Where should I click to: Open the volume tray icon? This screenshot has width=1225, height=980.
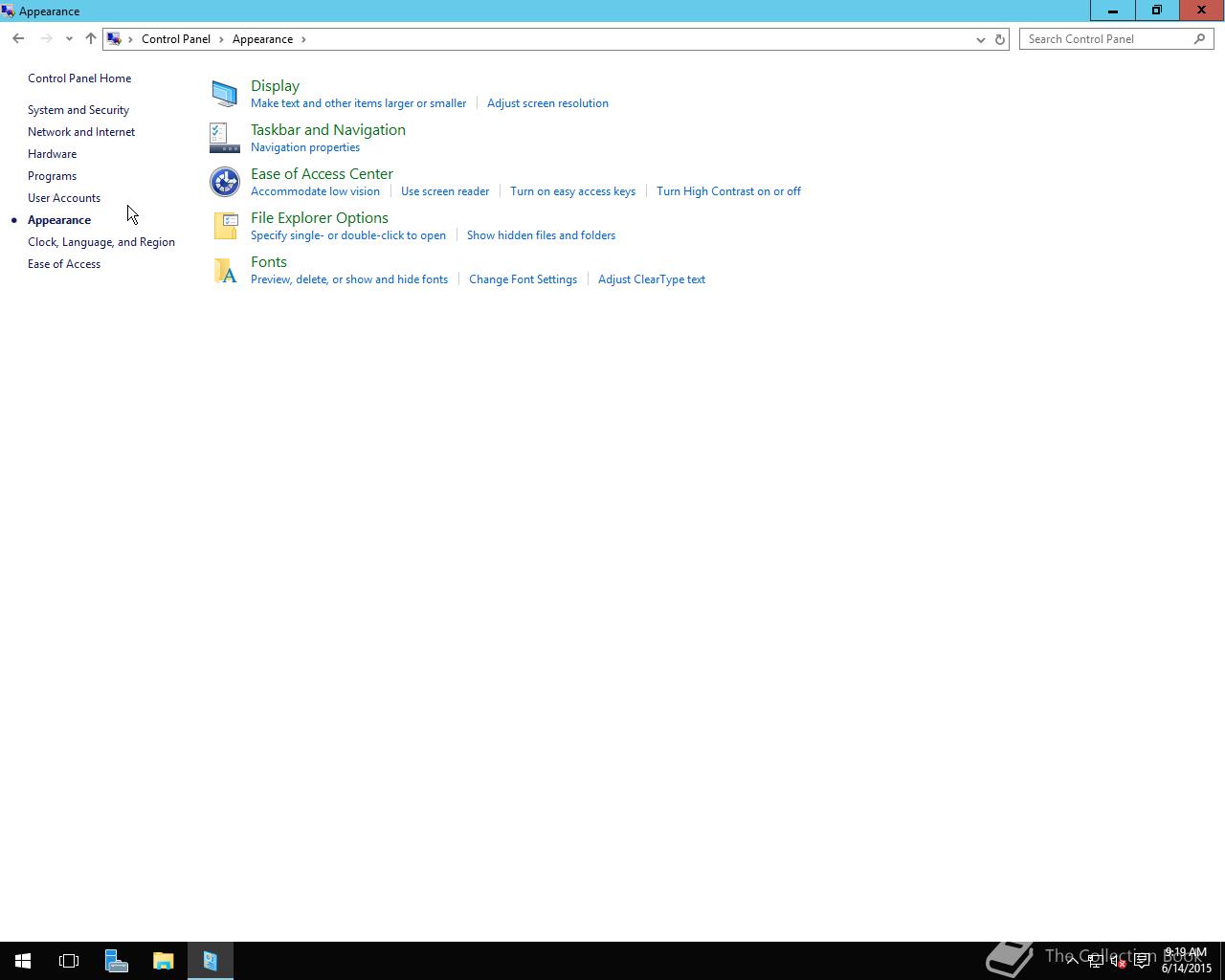pyautogui.click(x=1119, y=961)
